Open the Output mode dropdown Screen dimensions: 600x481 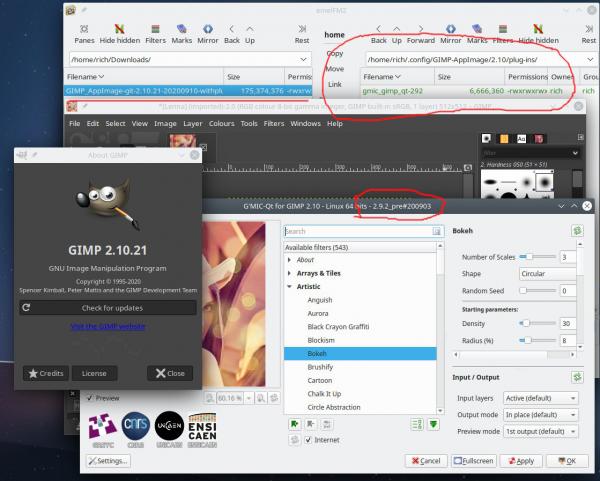(540, 415)
